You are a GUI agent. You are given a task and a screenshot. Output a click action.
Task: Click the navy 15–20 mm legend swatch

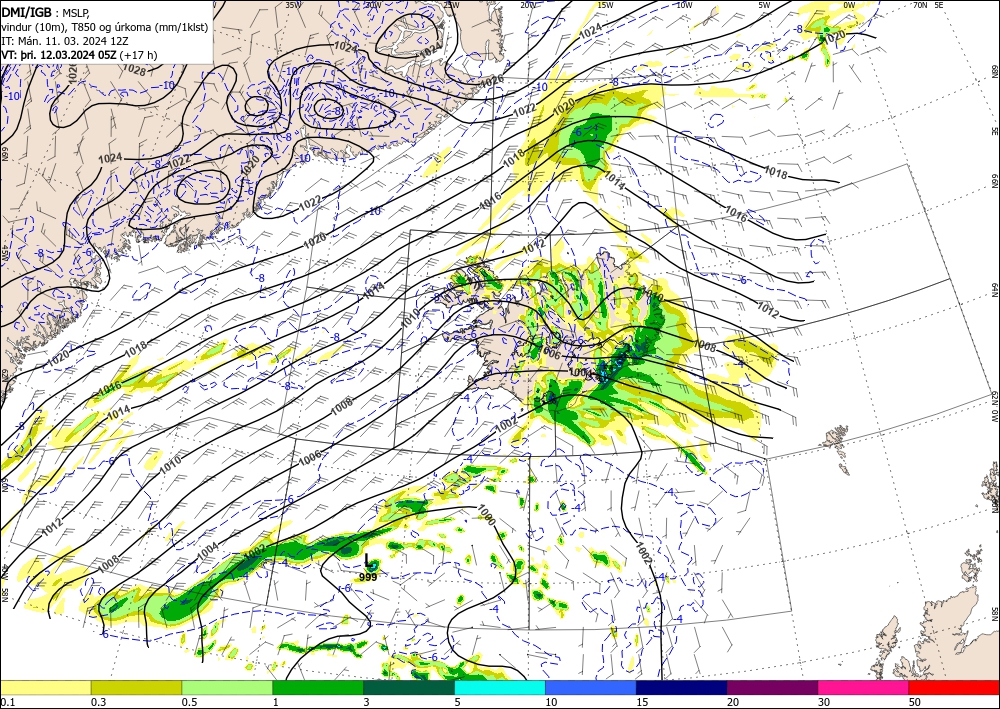(682, 687)
